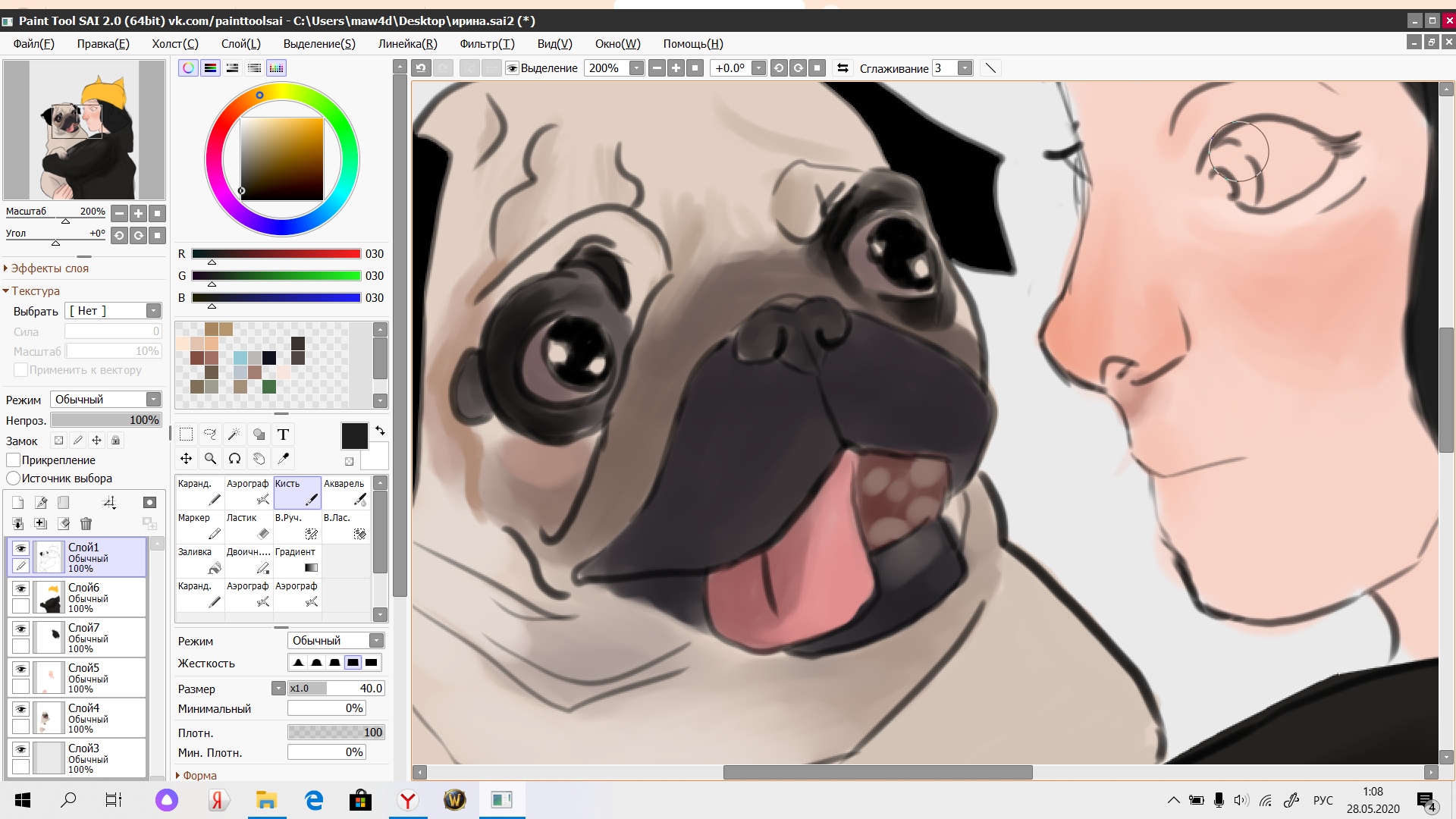1456x819 pixels.
Task: Open the 200% zoom level dropdown
Action: click(636, 68)
